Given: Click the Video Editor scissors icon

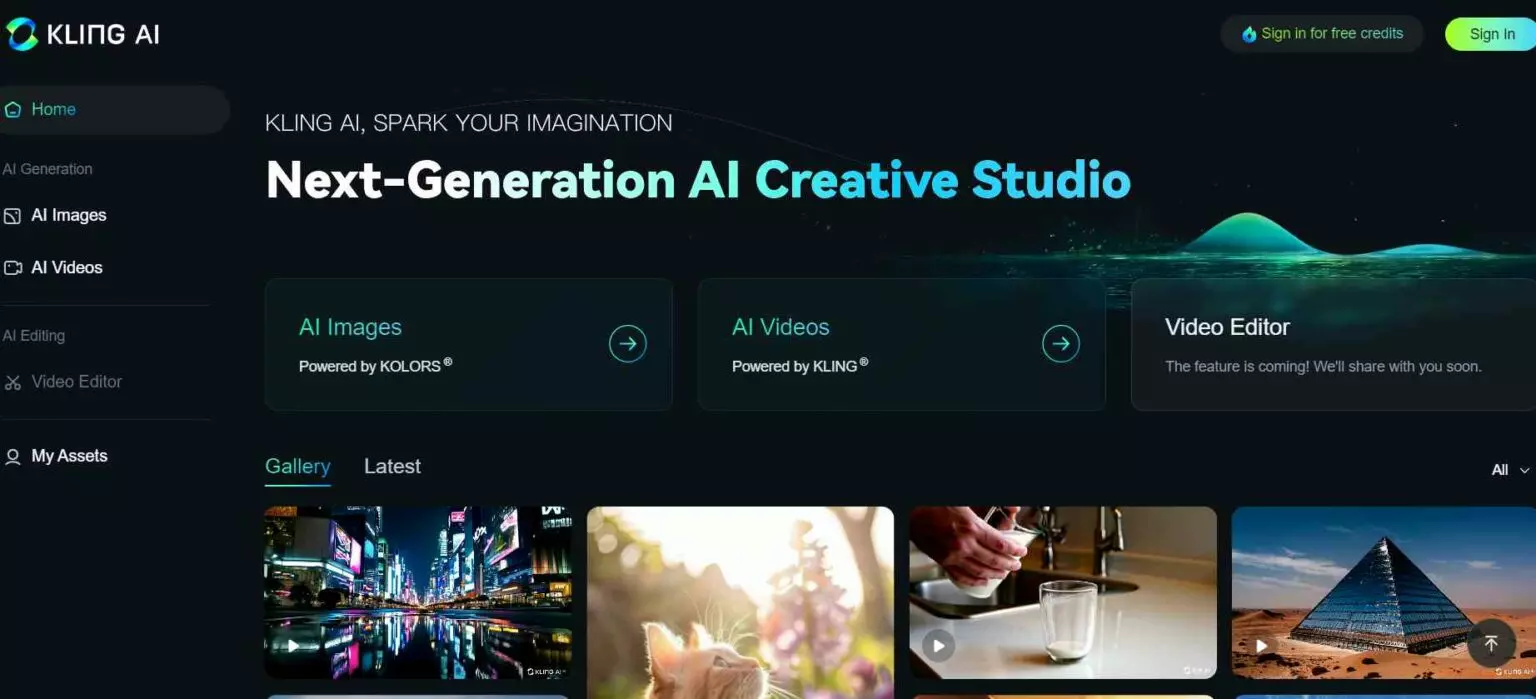Looking at the screenshot, I should (x=13, y=382).
